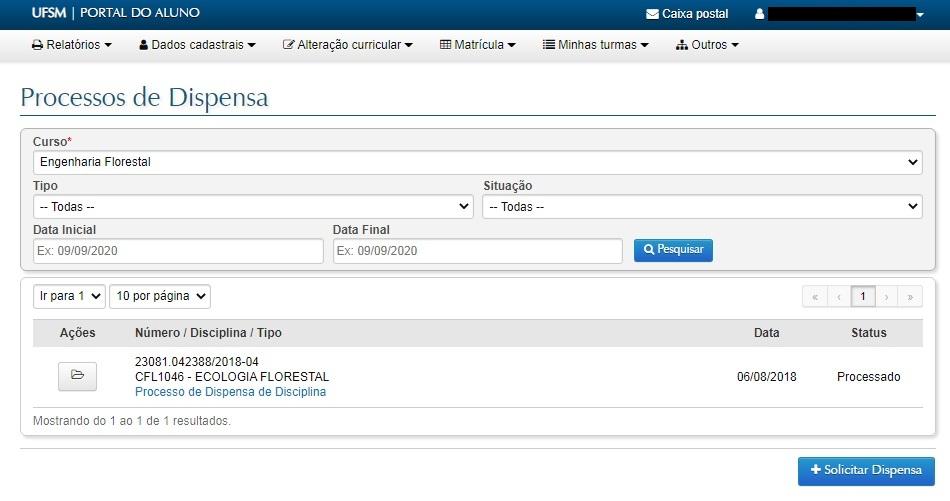This screenshot has height=501, width=950.
Task: Open the folder icon in Ações column
Action: tap(77, 376)
